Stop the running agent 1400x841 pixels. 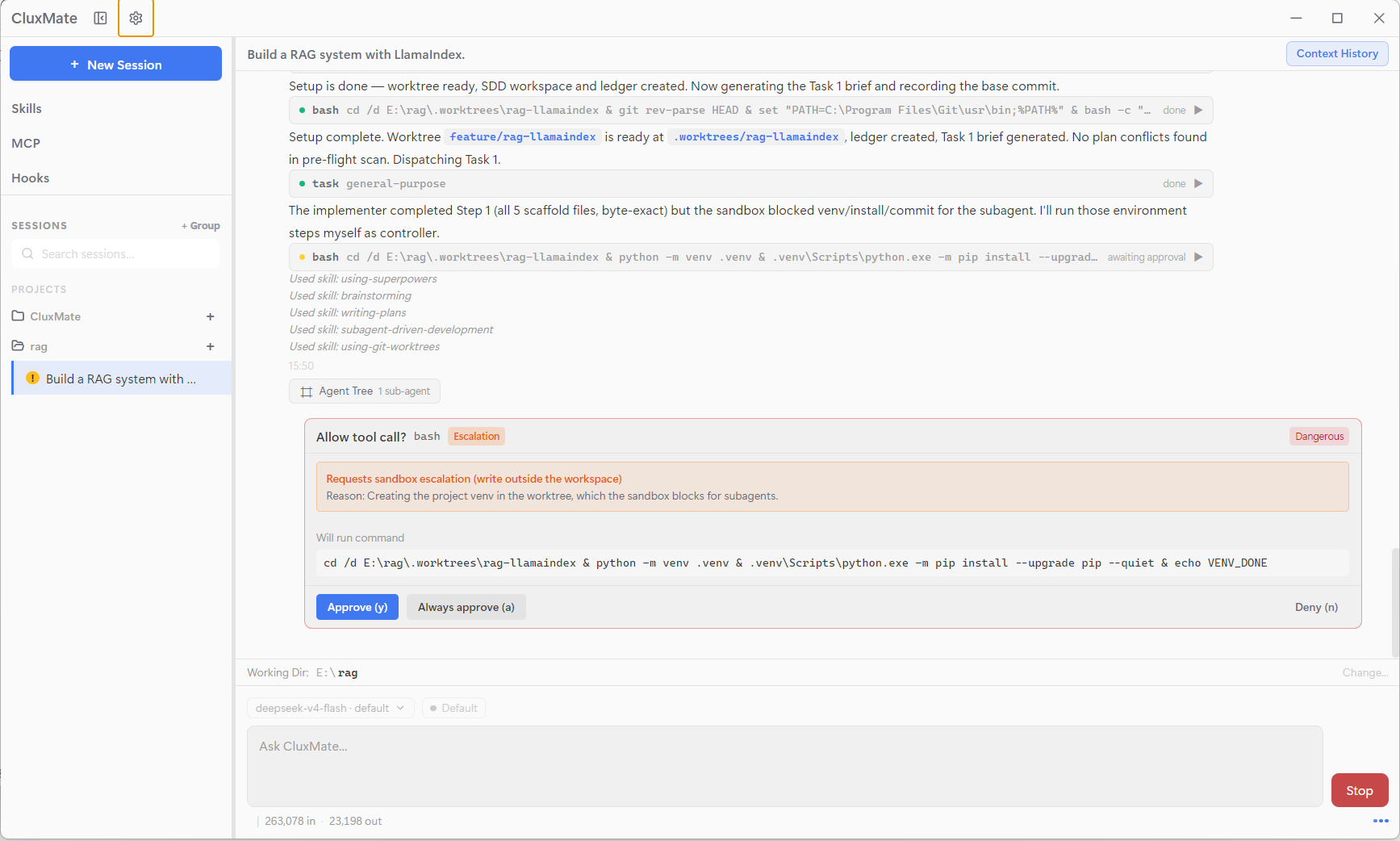1360,790
